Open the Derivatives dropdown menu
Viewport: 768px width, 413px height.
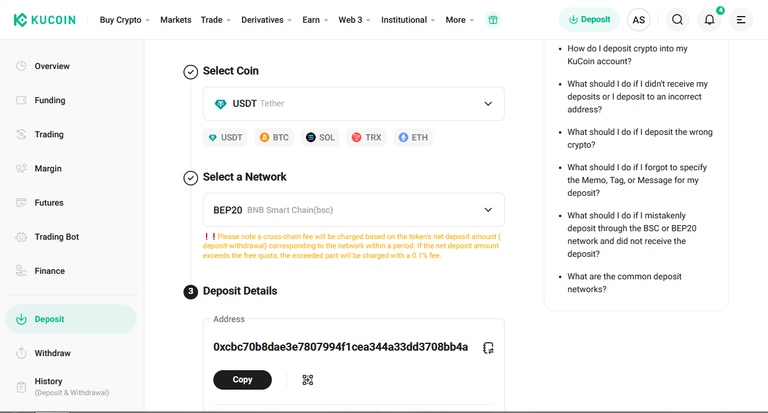(266, 20)
